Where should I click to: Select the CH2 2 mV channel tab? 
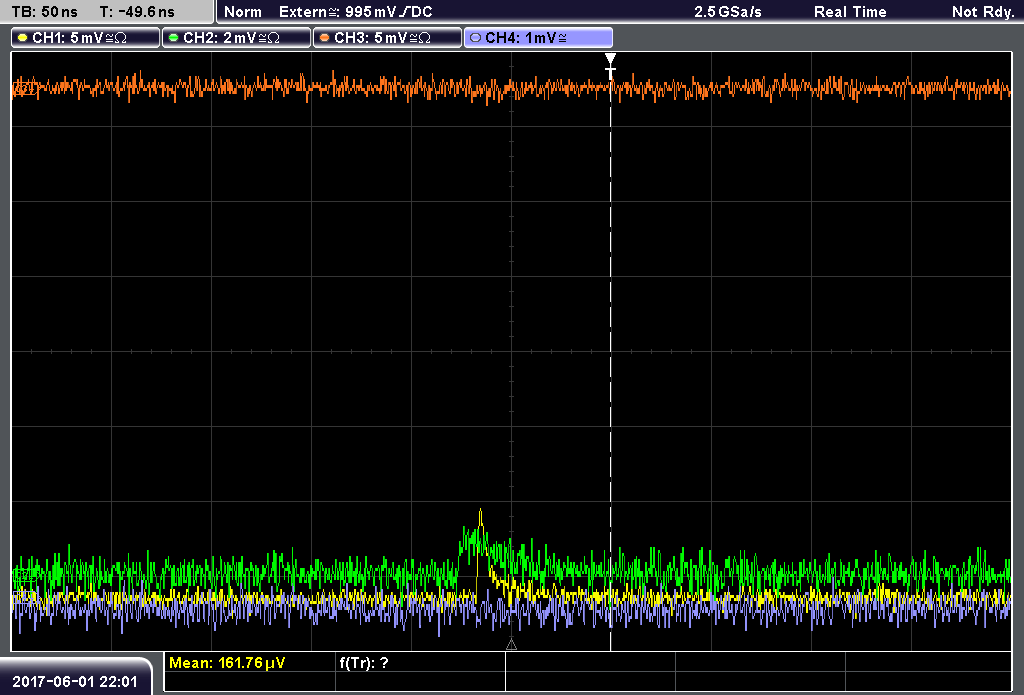point(236,38)
